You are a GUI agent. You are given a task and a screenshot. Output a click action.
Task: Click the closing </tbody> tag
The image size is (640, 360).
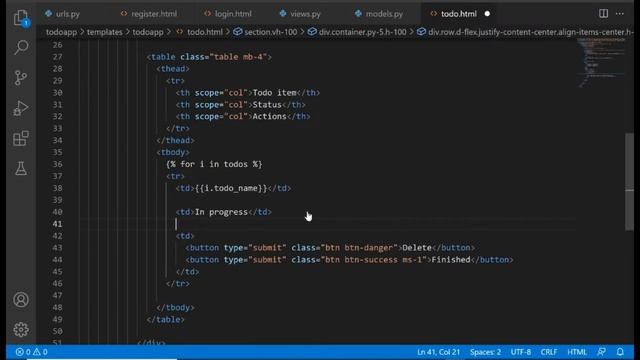176,307
